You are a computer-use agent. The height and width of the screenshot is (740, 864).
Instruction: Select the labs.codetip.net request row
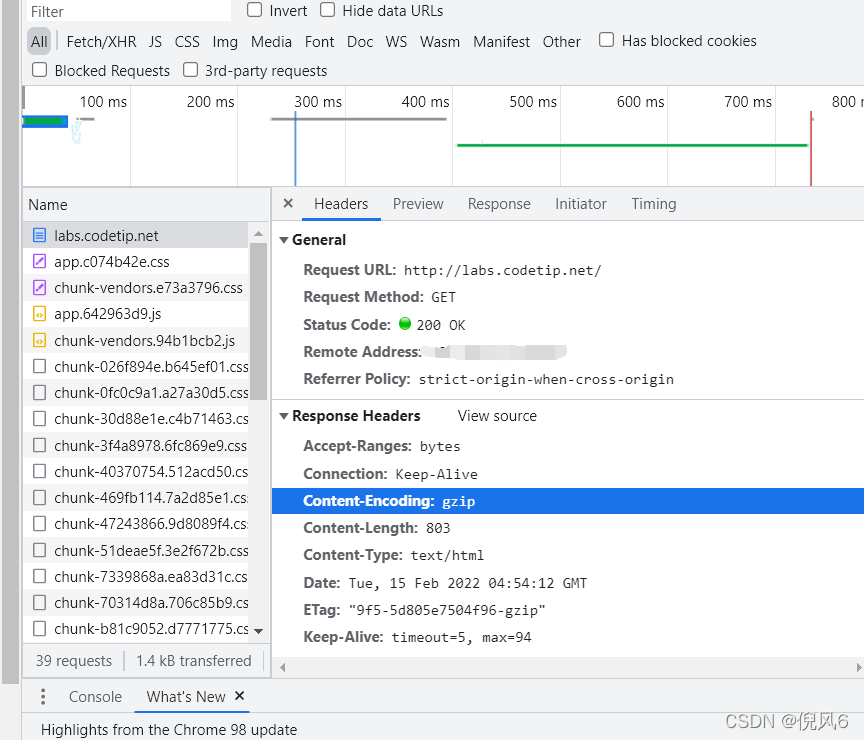point(136,235)
